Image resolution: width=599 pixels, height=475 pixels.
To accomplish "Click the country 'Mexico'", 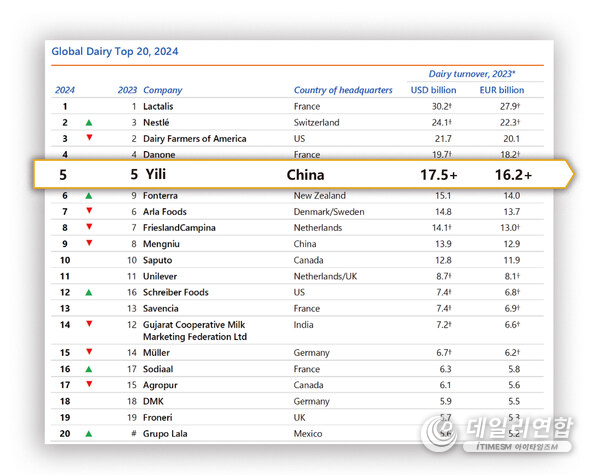I will point(308,434).
